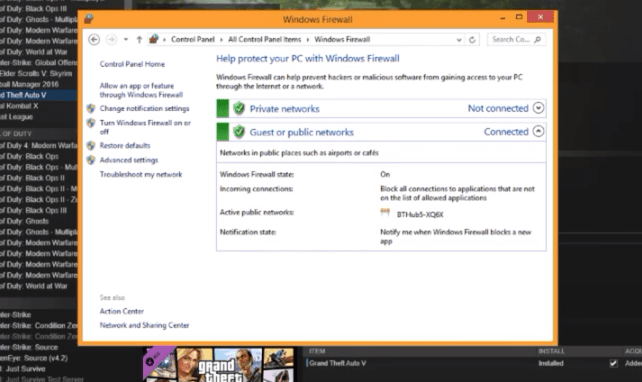The image size is (642, 382).
Task: Open Action Center link
Action: coord(122,311)
